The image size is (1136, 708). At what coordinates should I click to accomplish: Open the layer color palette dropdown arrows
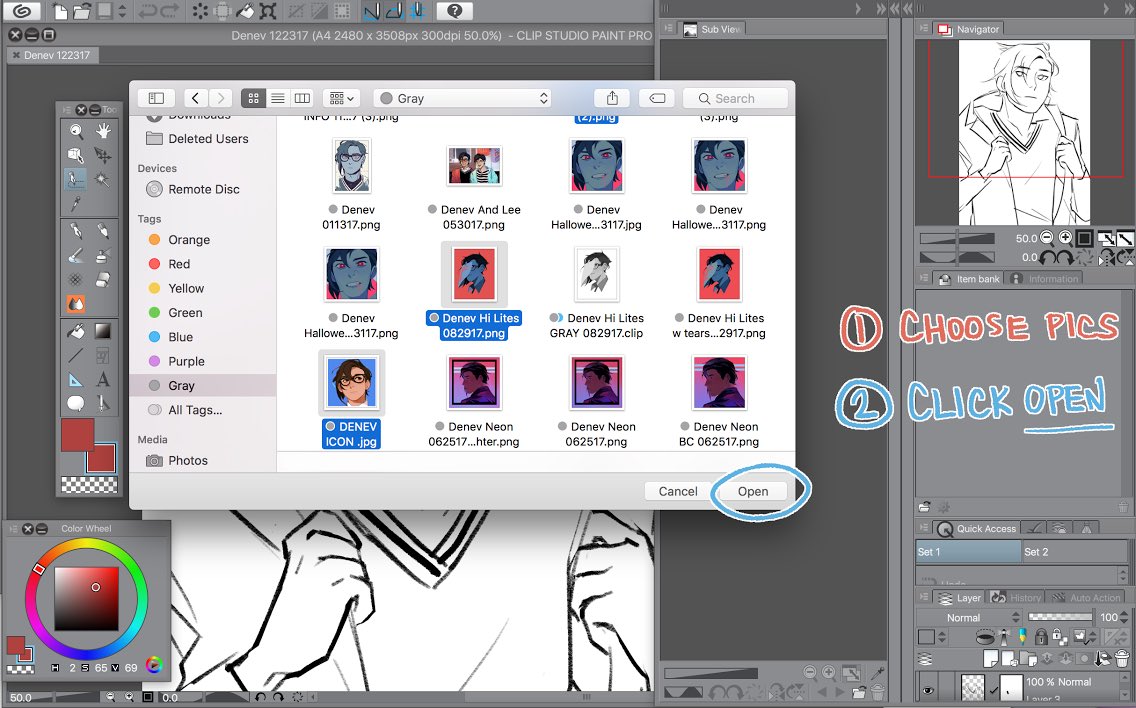coord(942,637)
